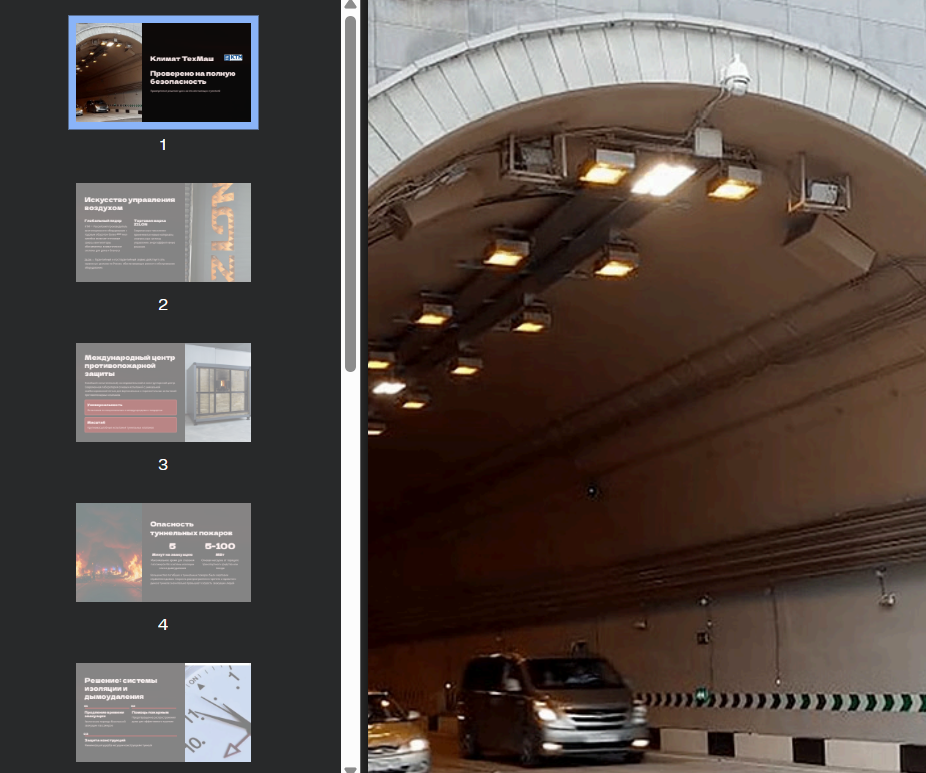Click the number 2 label under second slide
This screenshot has height=773, width=926.
pos(163,305)
